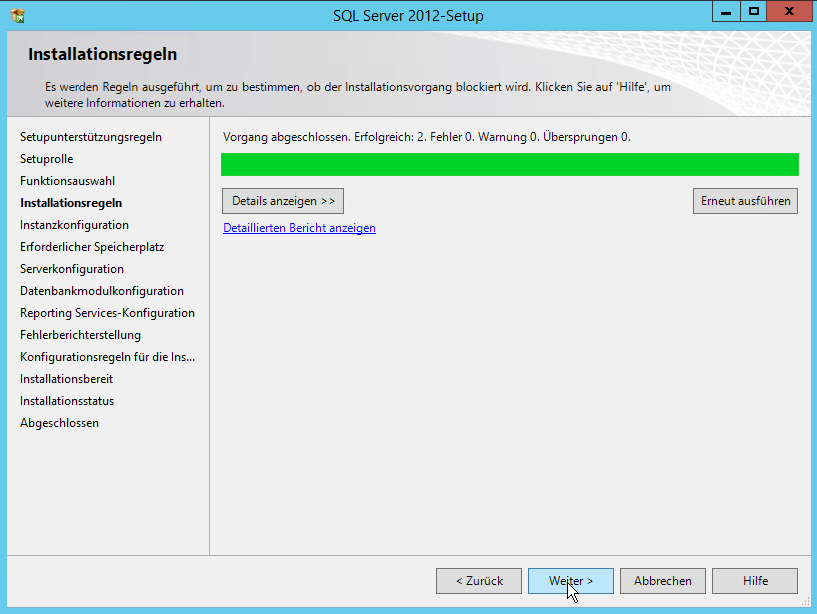Select the Setuprolle step
This screenshot has width=817, height=614.
[x=46, y=159]
